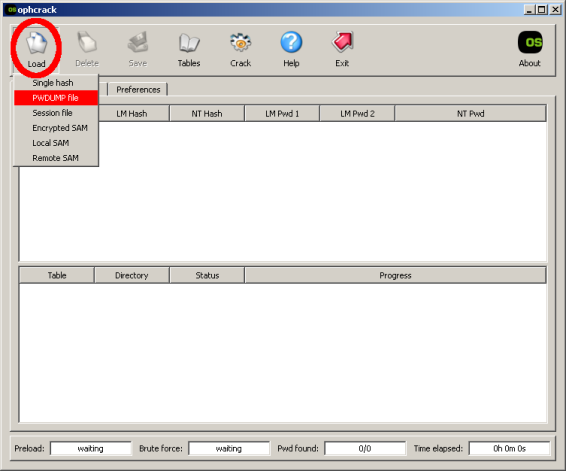Click the ophcrack title bar icon

12,10
